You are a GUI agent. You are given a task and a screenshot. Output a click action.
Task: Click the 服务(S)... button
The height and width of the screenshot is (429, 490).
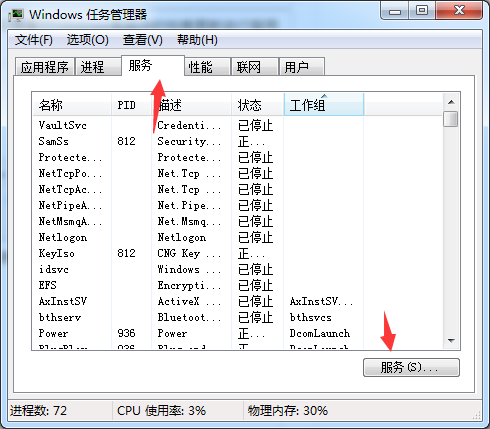pyautogui.click(x=411, y=367)
